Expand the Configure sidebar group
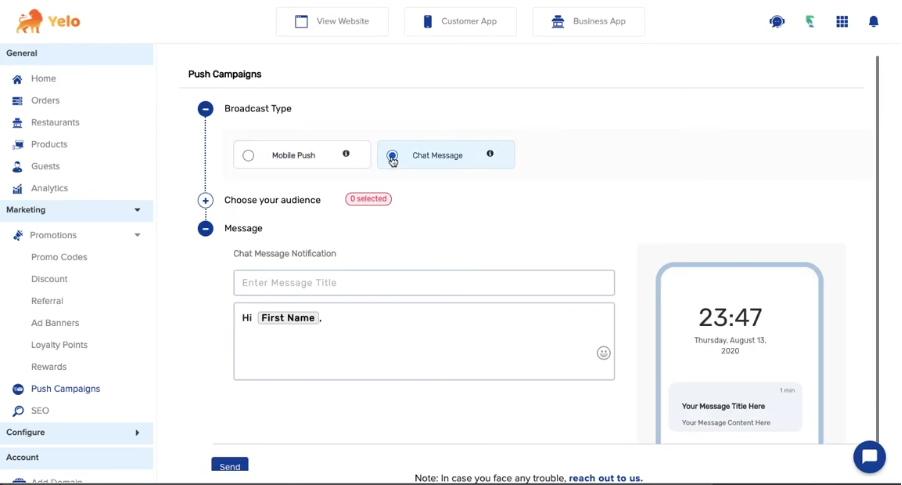 click(137, 433)
